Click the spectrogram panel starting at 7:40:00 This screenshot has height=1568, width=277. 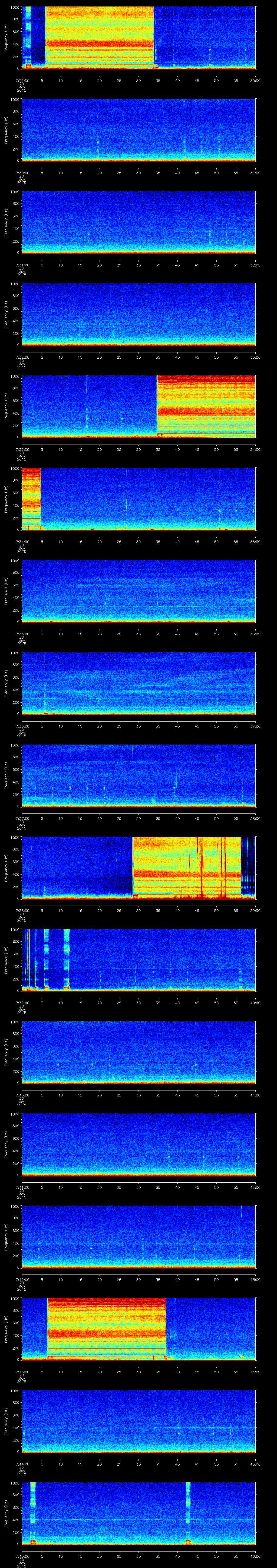(x=139, y=1052)
